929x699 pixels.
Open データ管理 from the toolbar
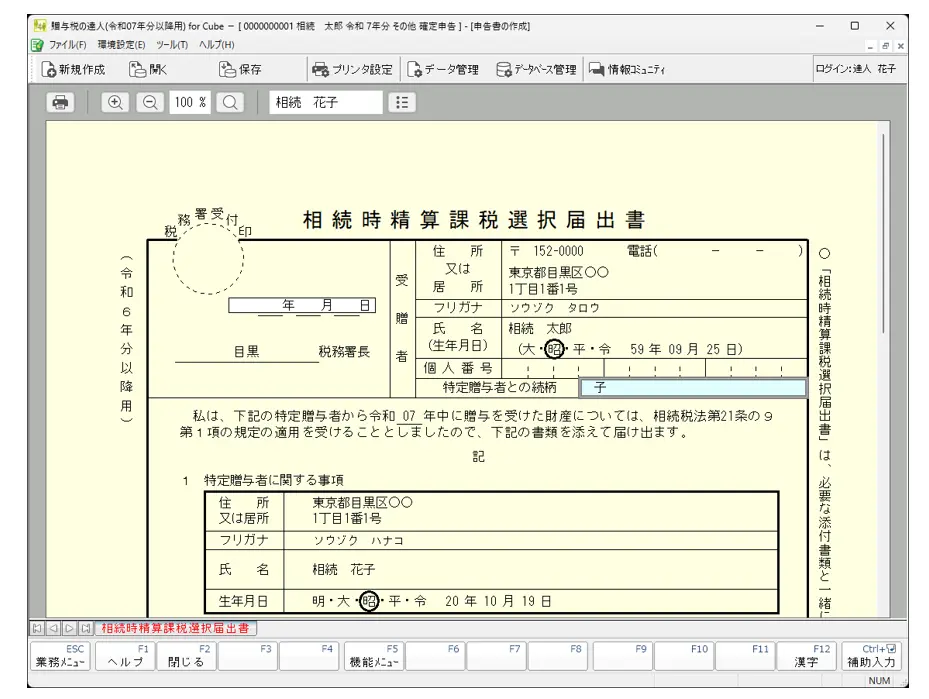(443, 70)
